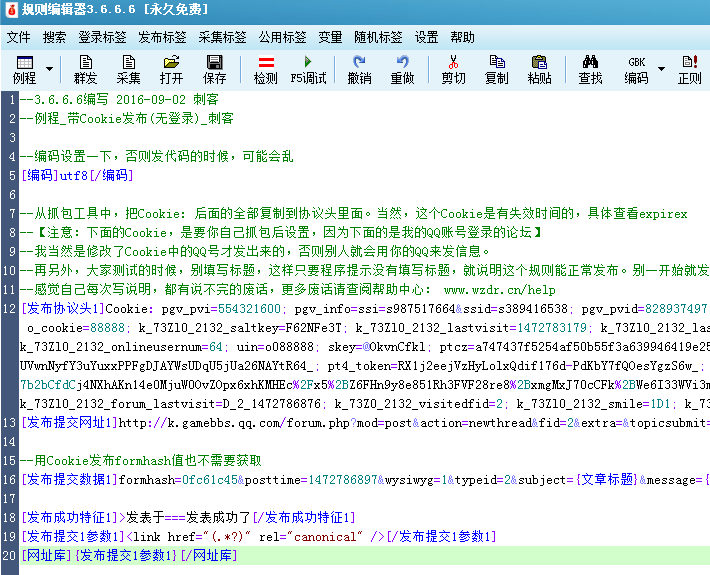Image resolution: width=710 pixels, height=575 pixels.
Task: Click the [发布成功特征1] tag on line 18
Action: tap(69, 518)
